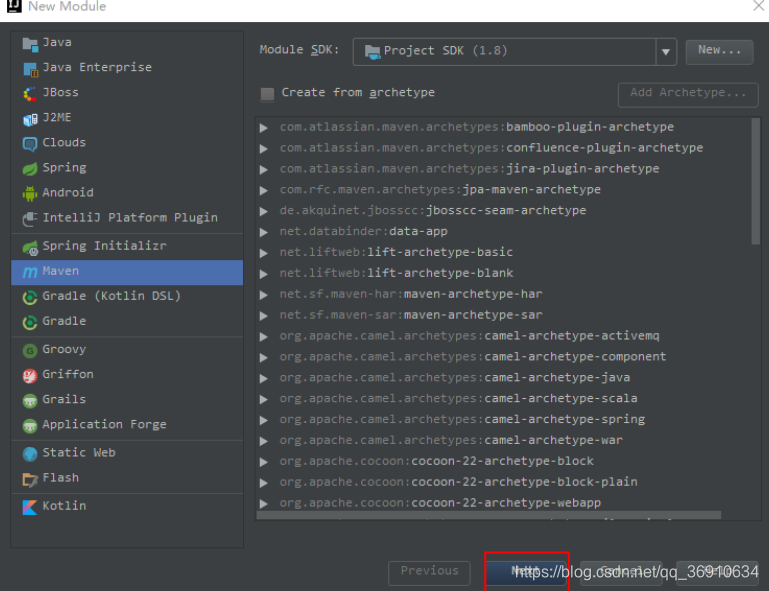Image resolution: width=769 pixels, height=591 pixels.
Task: Select the Gradle (Kotlin DSL) icon
Action: point(30,297)
